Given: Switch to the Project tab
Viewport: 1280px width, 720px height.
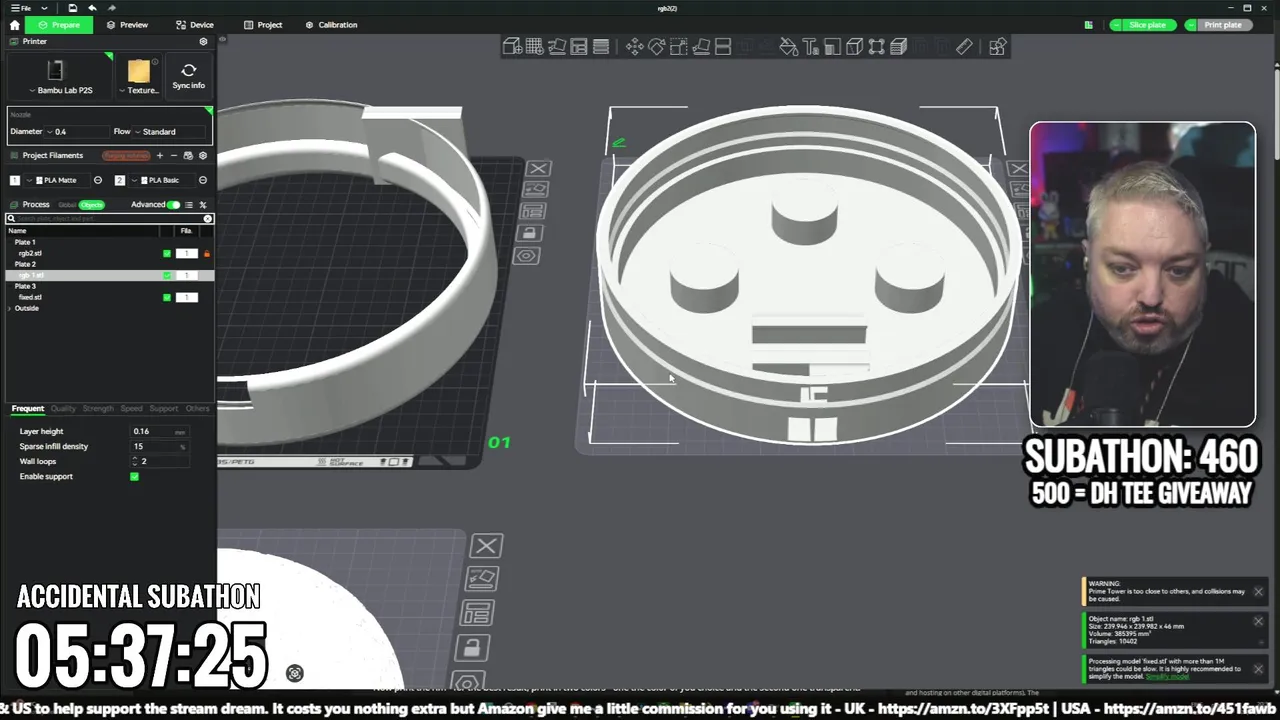Looking at the screenshot, I should pos(263,25).
